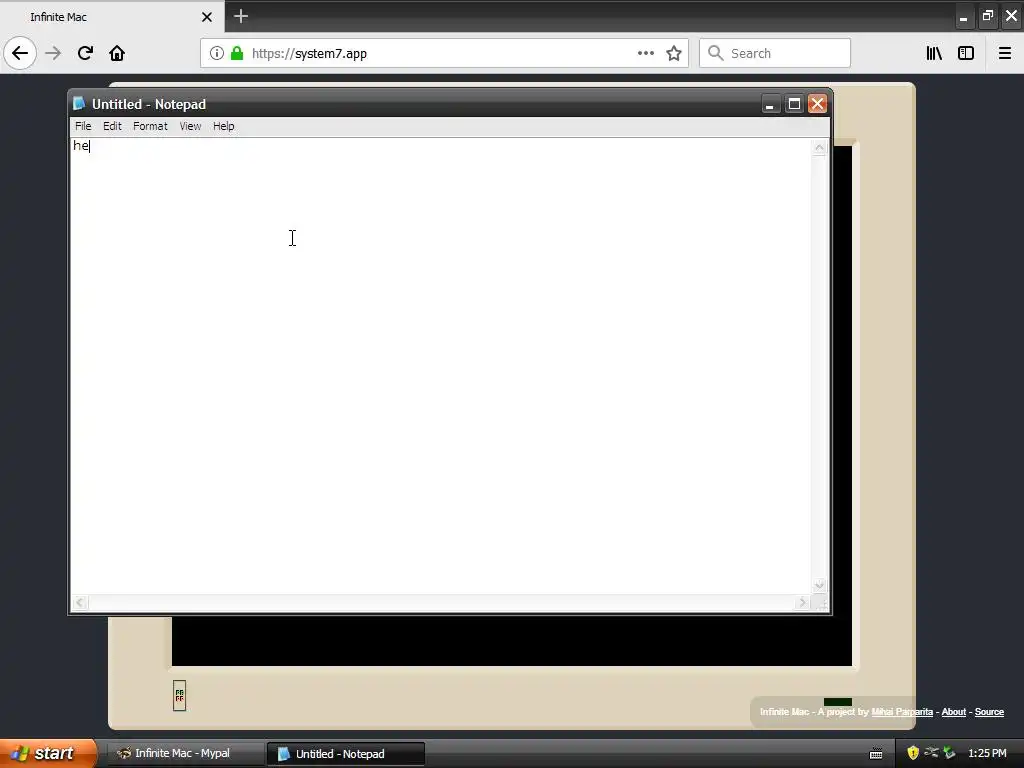
Task: Go back in the browser
Action: coord(20,53)
